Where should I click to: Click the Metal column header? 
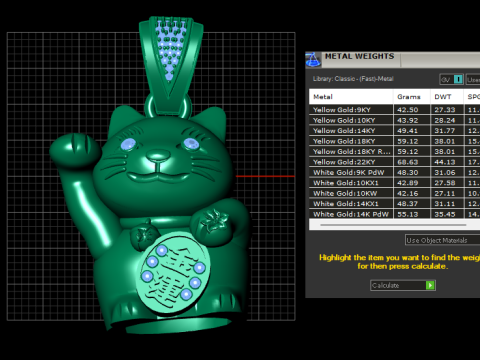point(351,97)
